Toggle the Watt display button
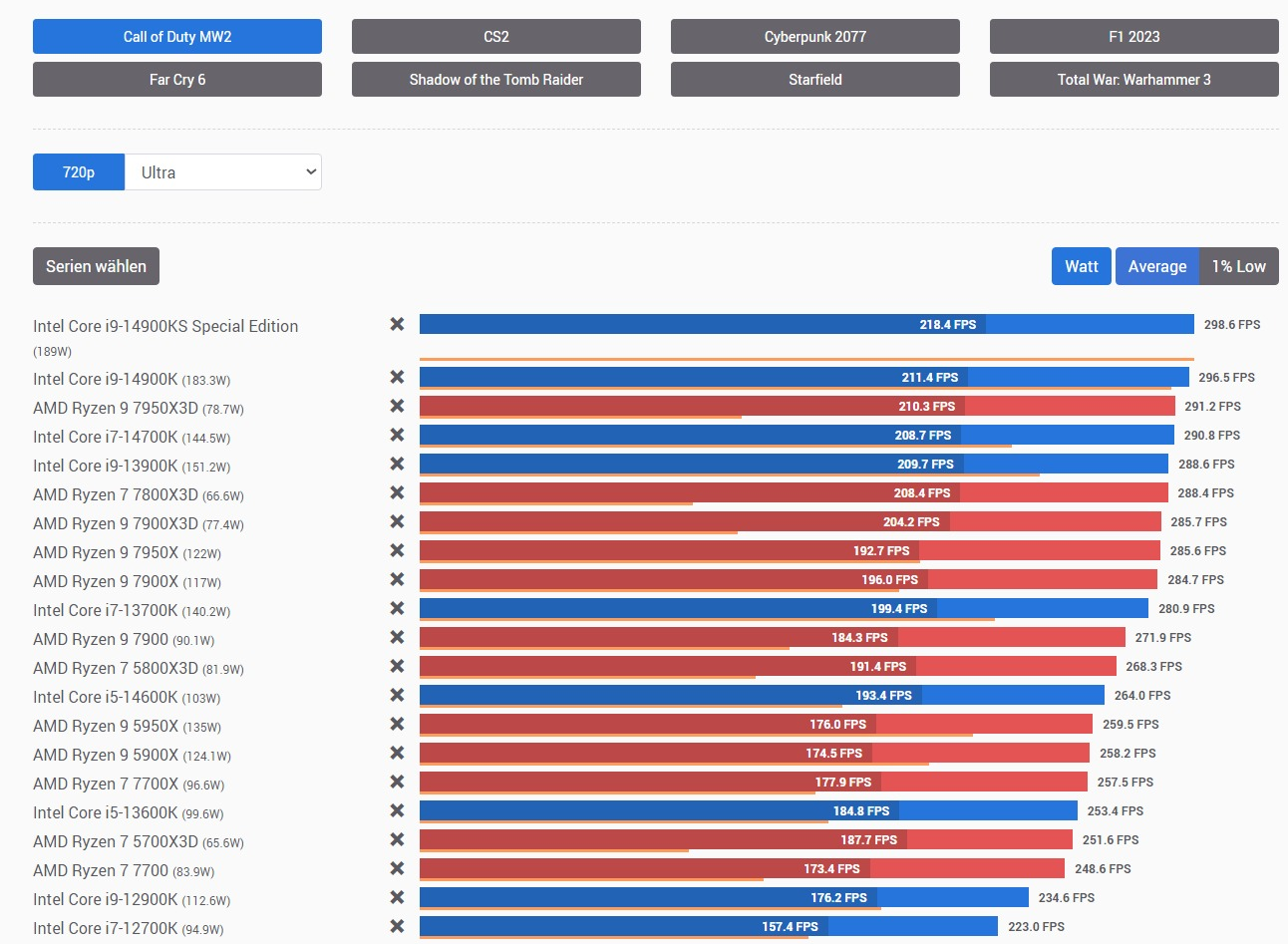The width and height of the screenshot is (1288, 944). pos(1082,266)
